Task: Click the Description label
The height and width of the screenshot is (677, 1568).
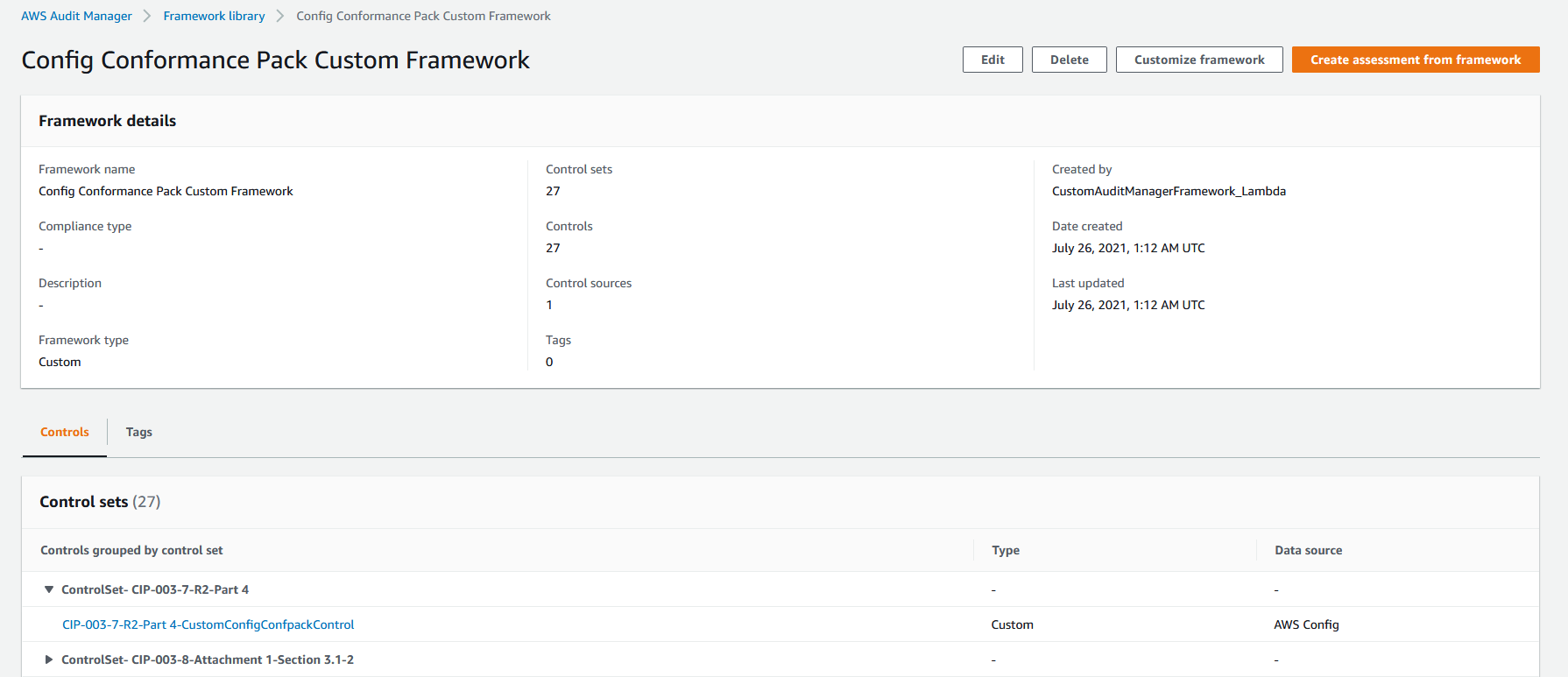Action: [70, 283]
